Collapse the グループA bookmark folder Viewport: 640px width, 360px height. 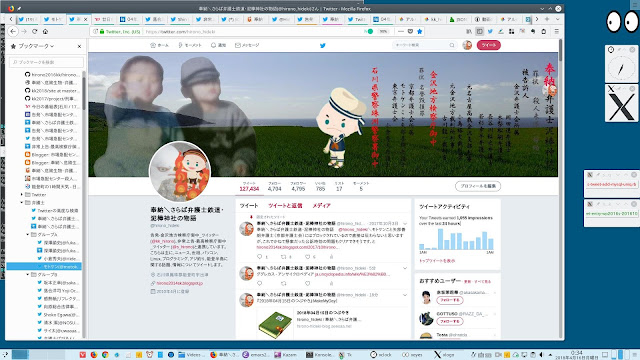point(28,235)
